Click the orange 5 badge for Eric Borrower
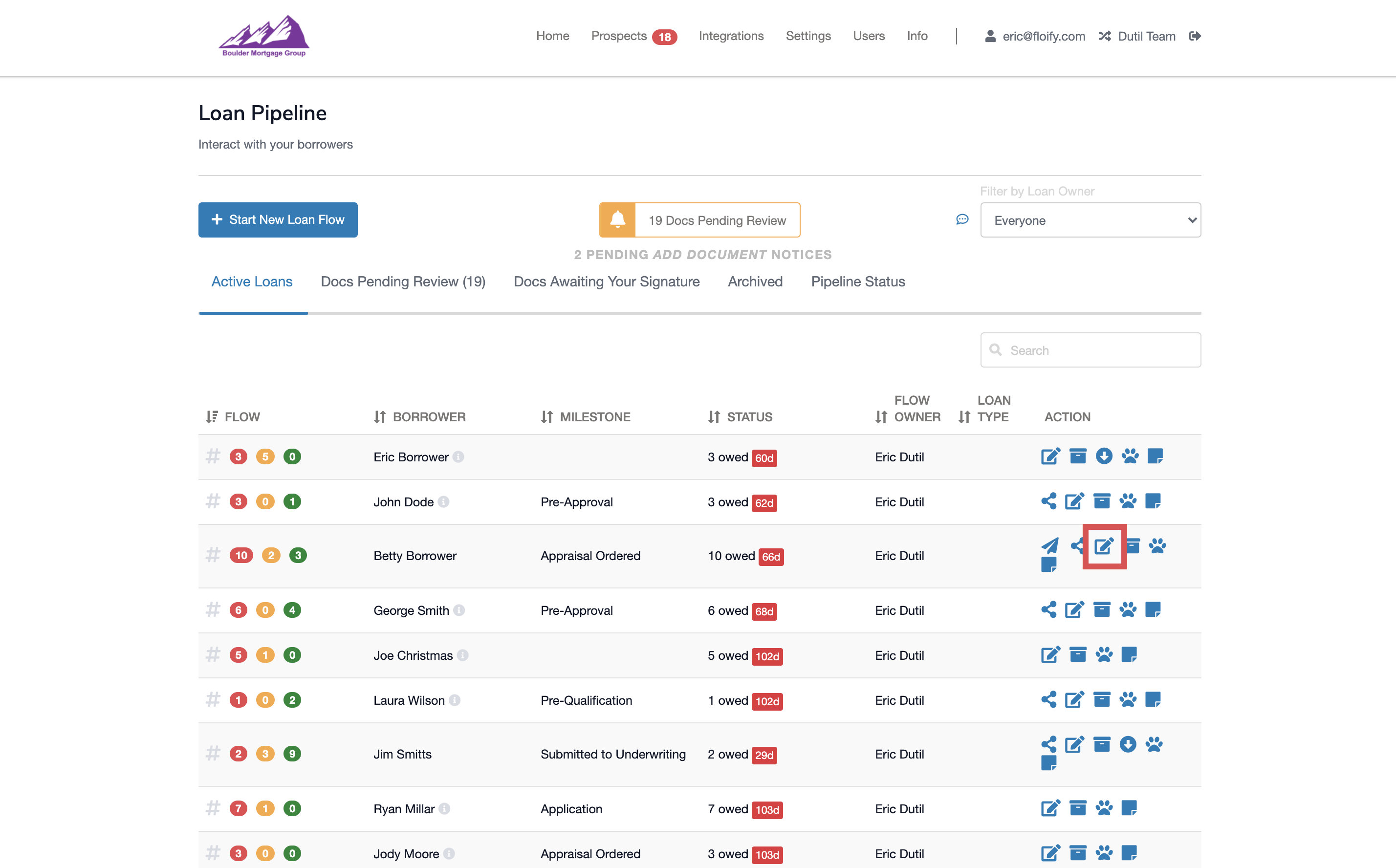This screenshot has width=1396, height=868. point(264,456)
